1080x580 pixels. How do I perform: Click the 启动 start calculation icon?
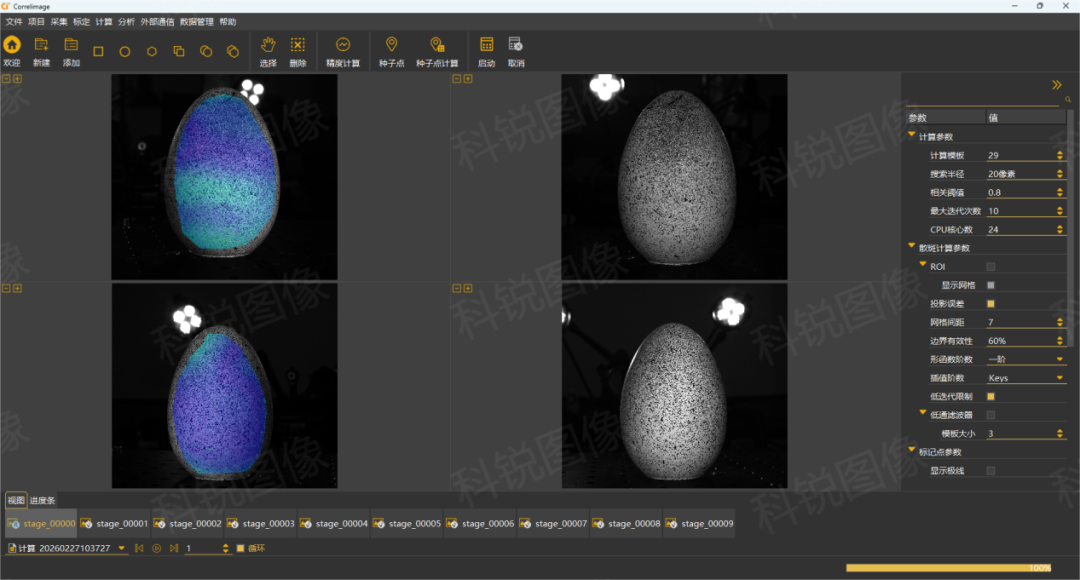click(x=486, y=45)
